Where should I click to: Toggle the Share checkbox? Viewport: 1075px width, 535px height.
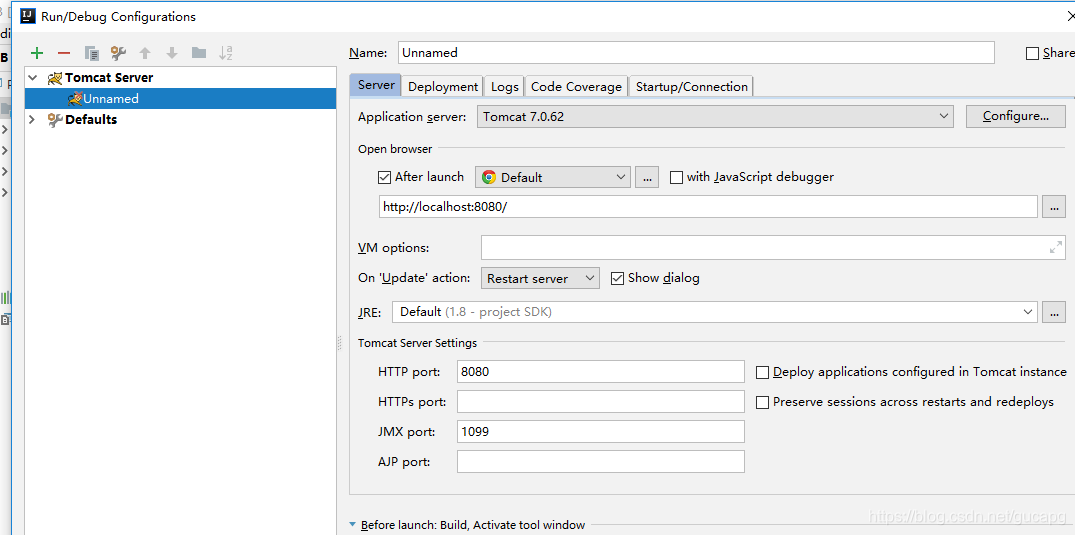[x=1032, y=54]
